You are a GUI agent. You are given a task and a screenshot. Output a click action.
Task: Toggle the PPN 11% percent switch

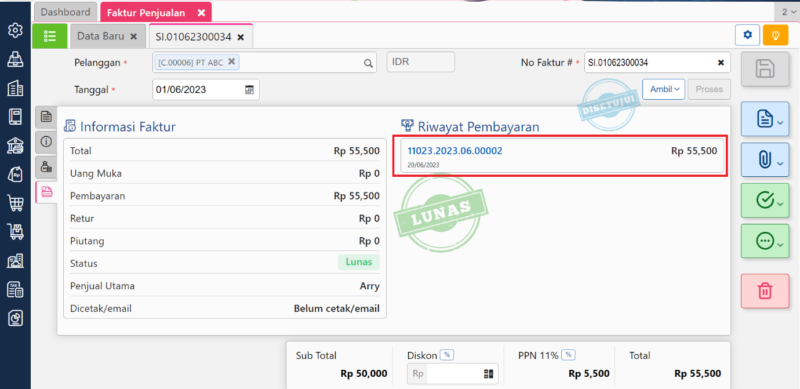pyautogui.click(x=568, y=355)
